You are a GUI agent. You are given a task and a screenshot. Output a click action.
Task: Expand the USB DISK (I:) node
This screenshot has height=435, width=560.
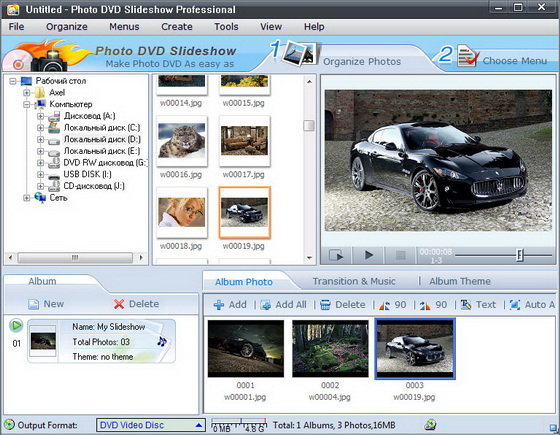tap(40, 175)
